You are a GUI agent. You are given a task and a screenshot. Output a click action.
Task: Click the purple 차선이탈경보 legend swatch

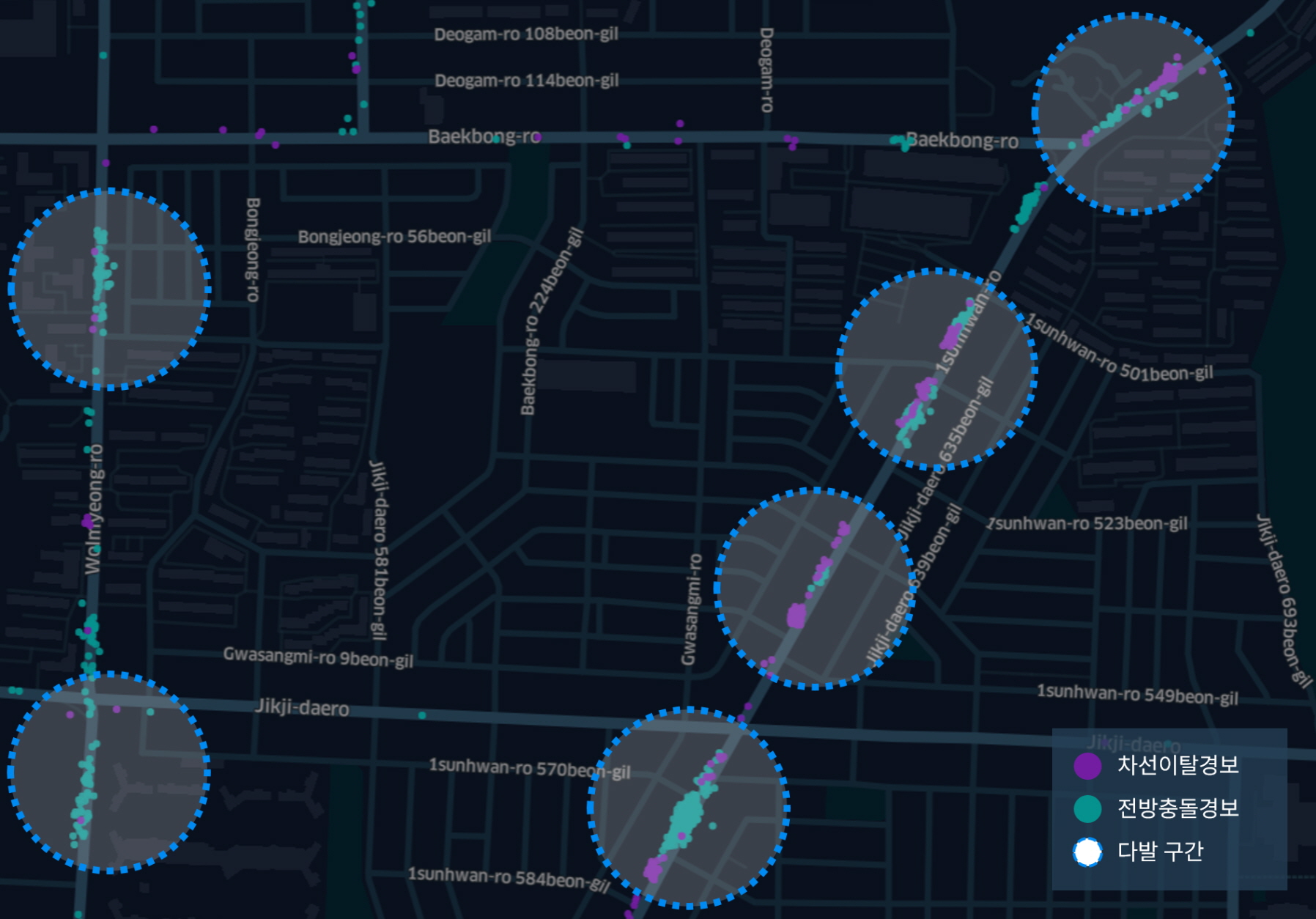[x=1087, y=766]
